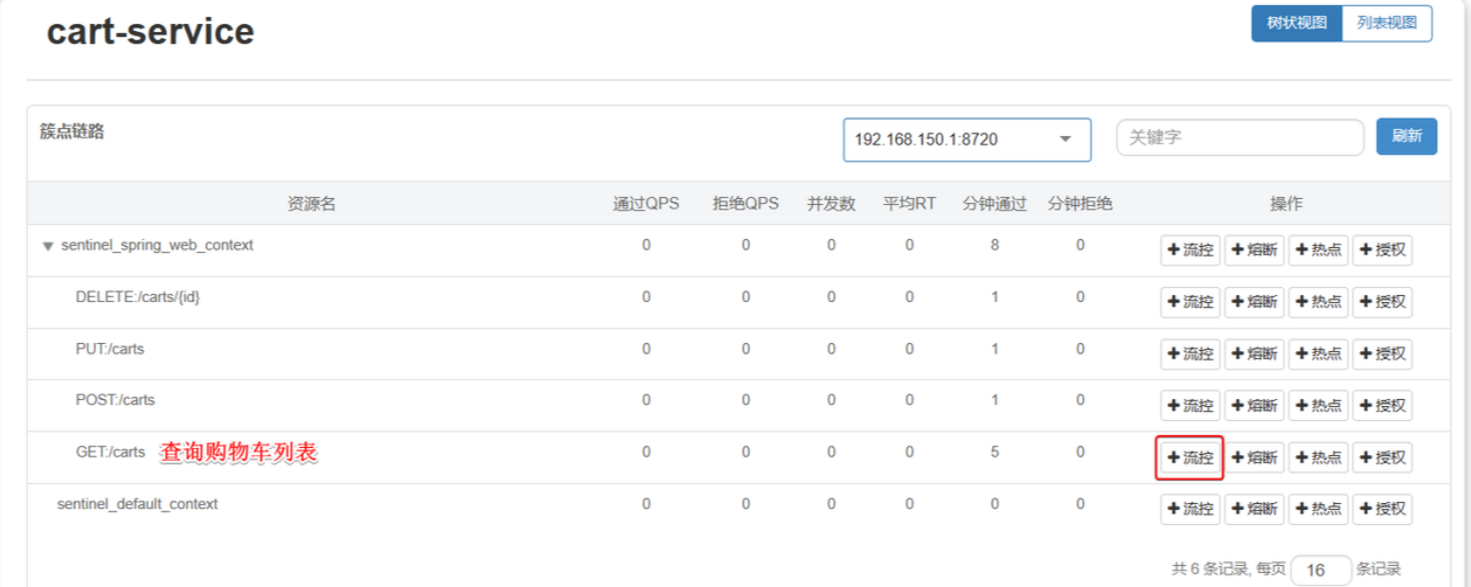Select the POST:/carts resource row

(x=115, y=400)
